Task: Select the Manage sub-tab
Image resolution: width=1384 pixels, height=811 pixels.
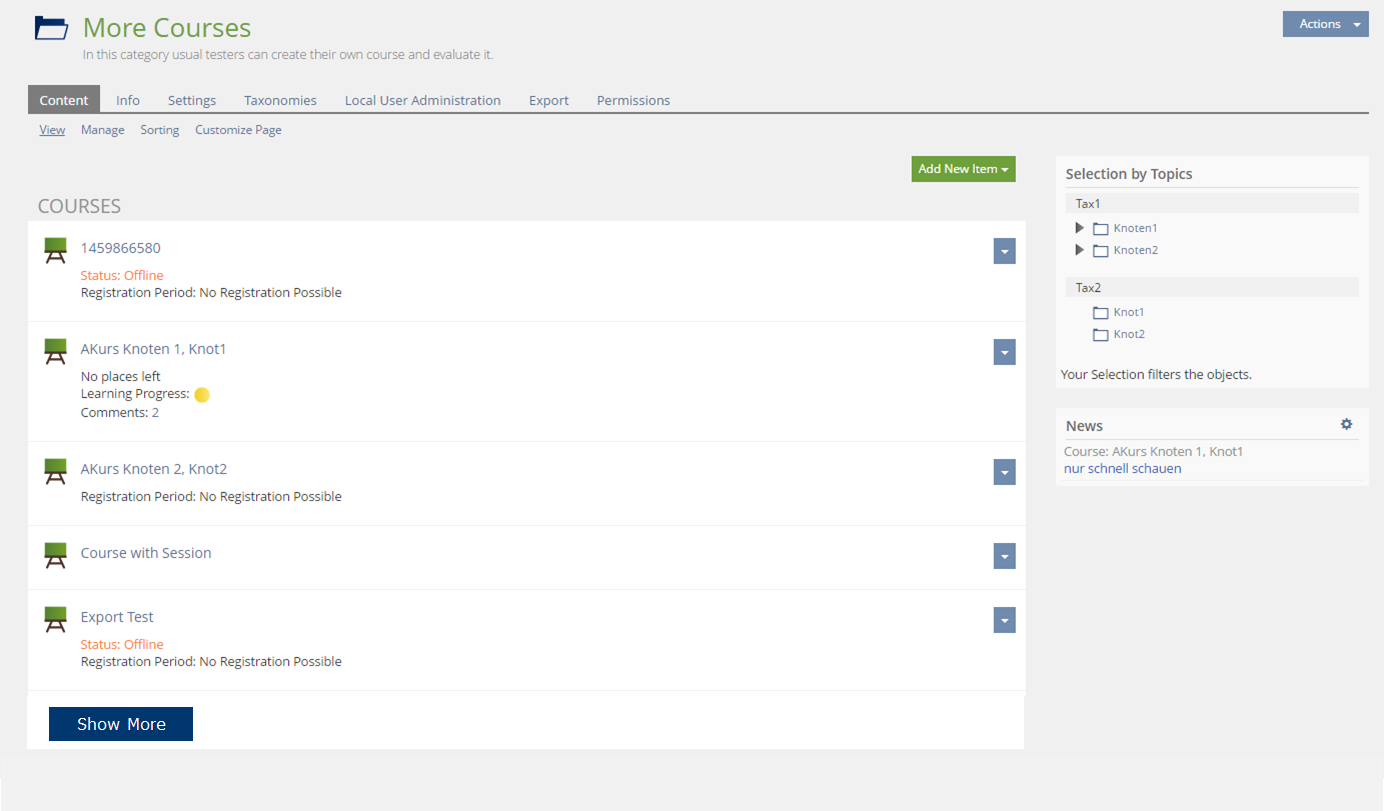Action: click(x=102, y=130)
